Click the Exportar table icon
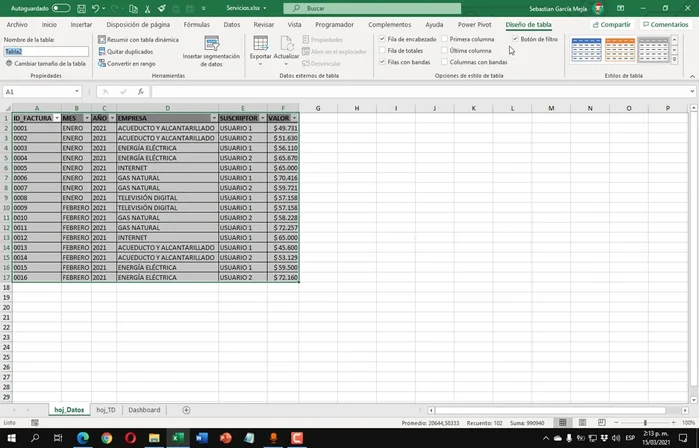The image size is (699, 448). coord(260,44)
